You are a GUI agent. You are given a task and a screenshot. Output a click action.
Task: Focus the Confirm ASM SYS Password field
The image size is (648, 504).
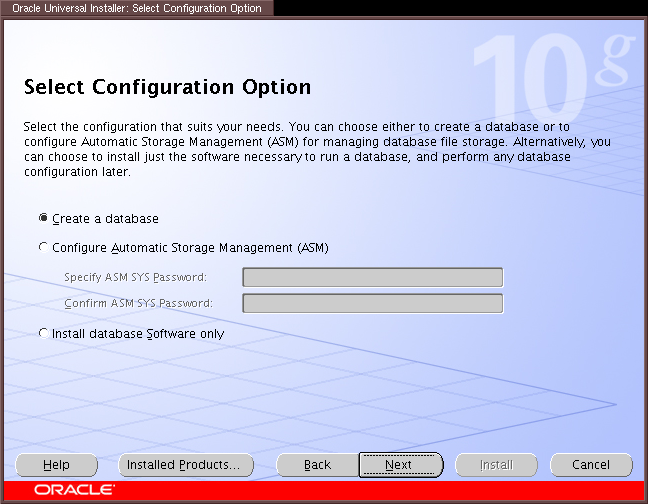[x=372, y=303]
